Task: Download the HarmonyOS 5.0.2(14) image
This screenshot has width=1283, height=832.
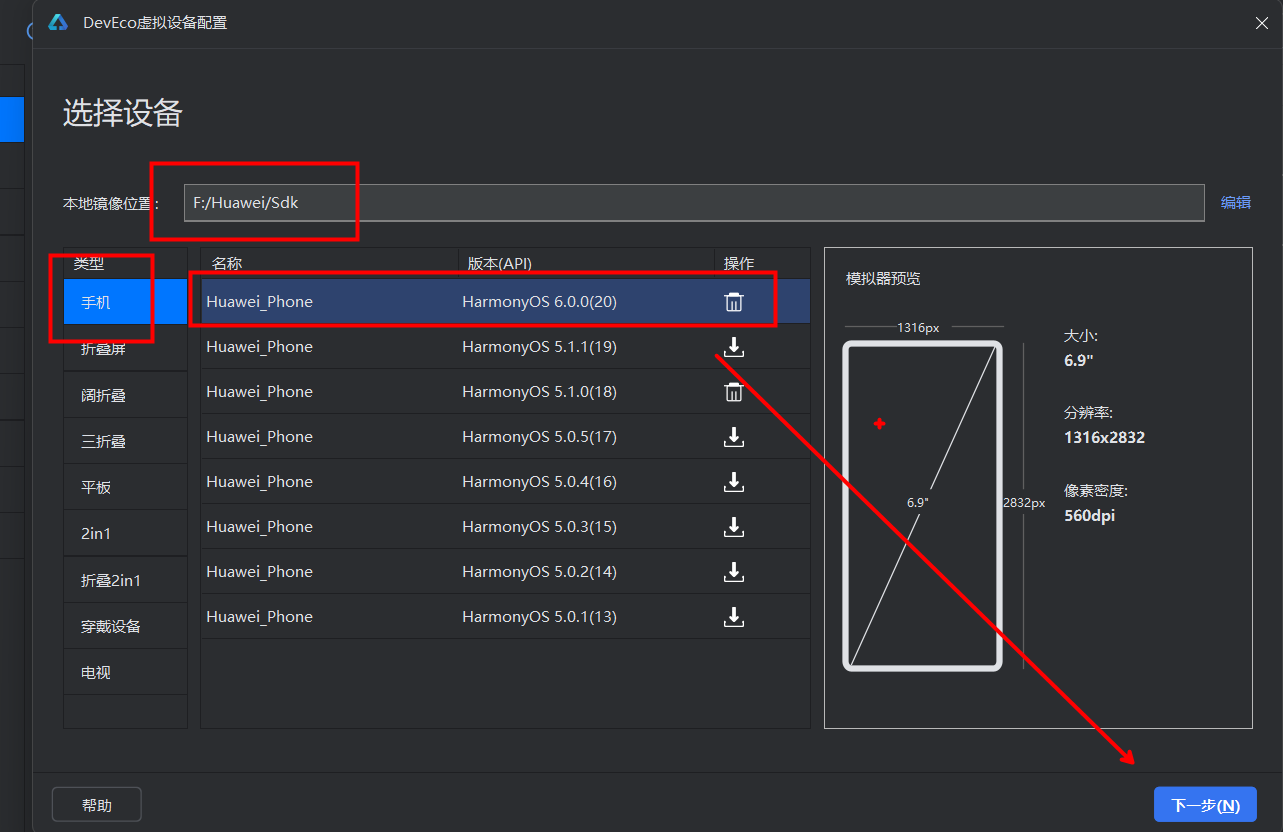Action: coord(733,572)
